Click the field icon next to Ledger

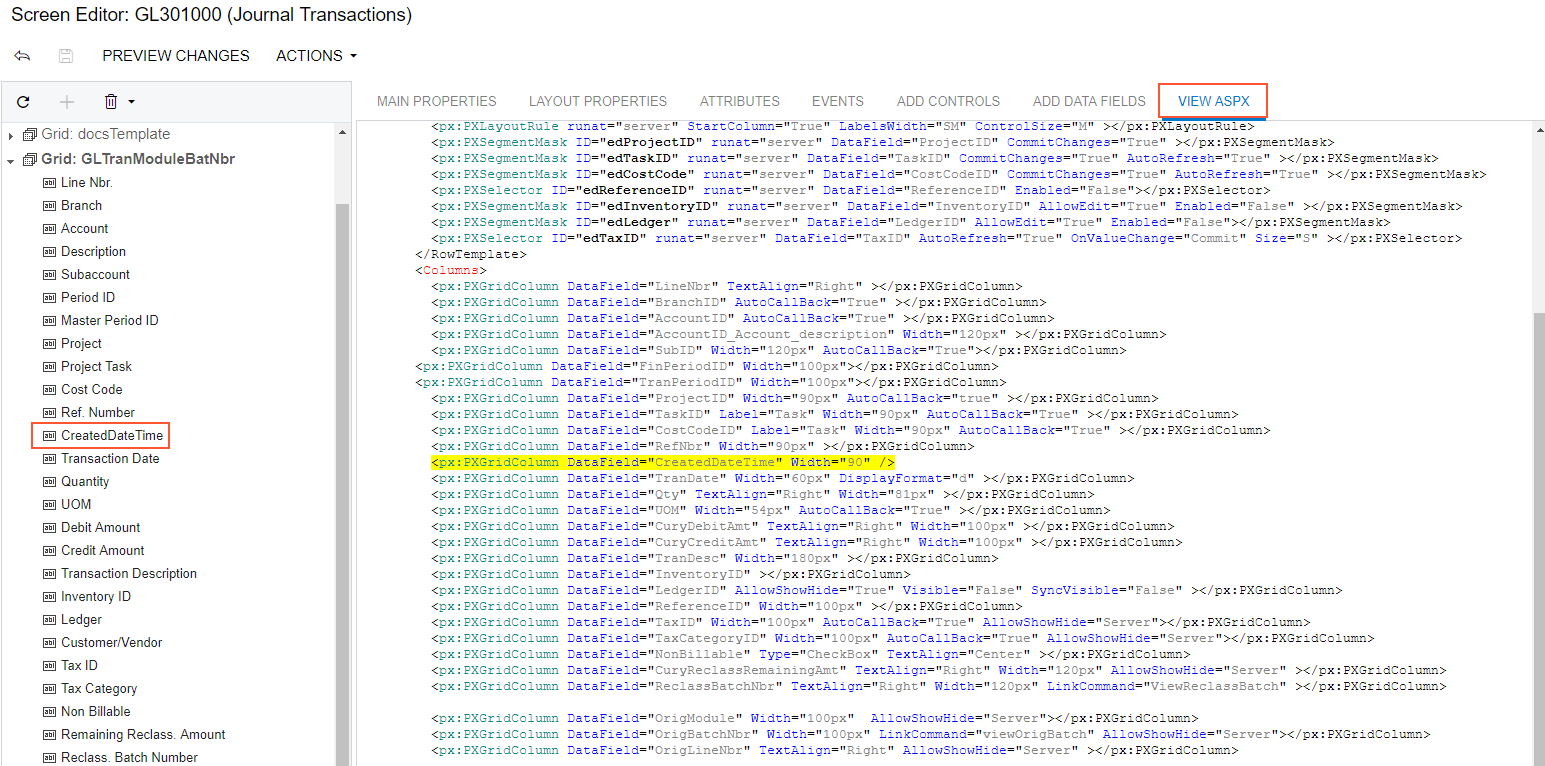(x=49, y=620)
